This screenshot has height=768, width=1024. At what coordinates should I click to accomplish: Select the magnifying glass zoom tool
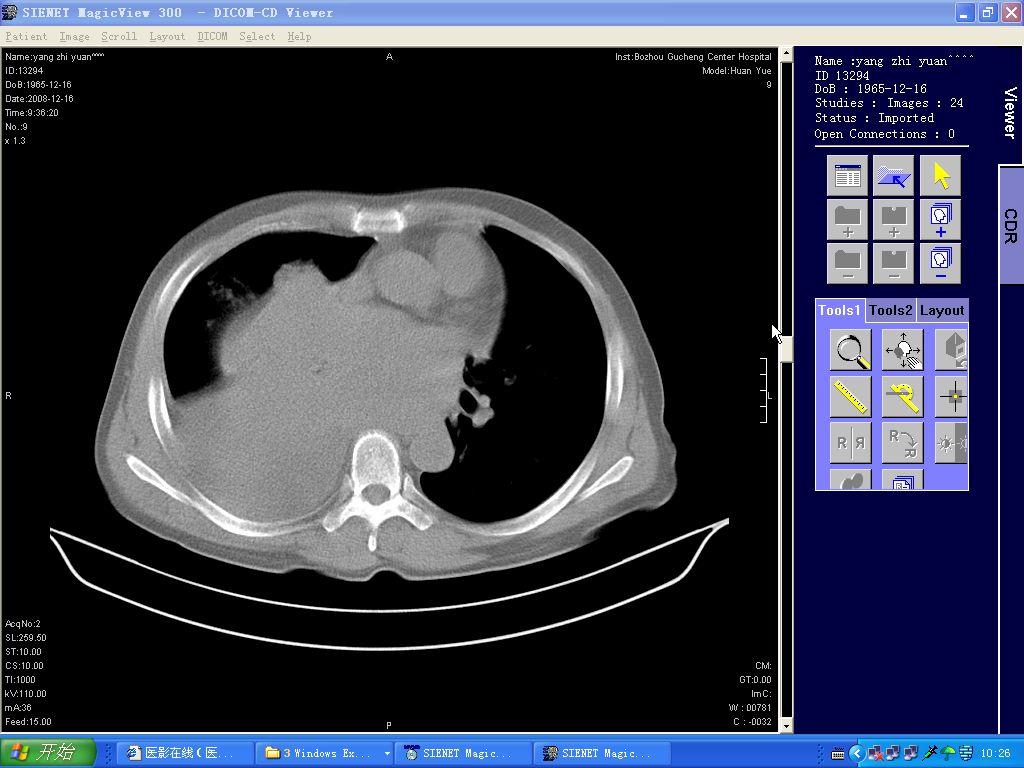tap(850, 350)
